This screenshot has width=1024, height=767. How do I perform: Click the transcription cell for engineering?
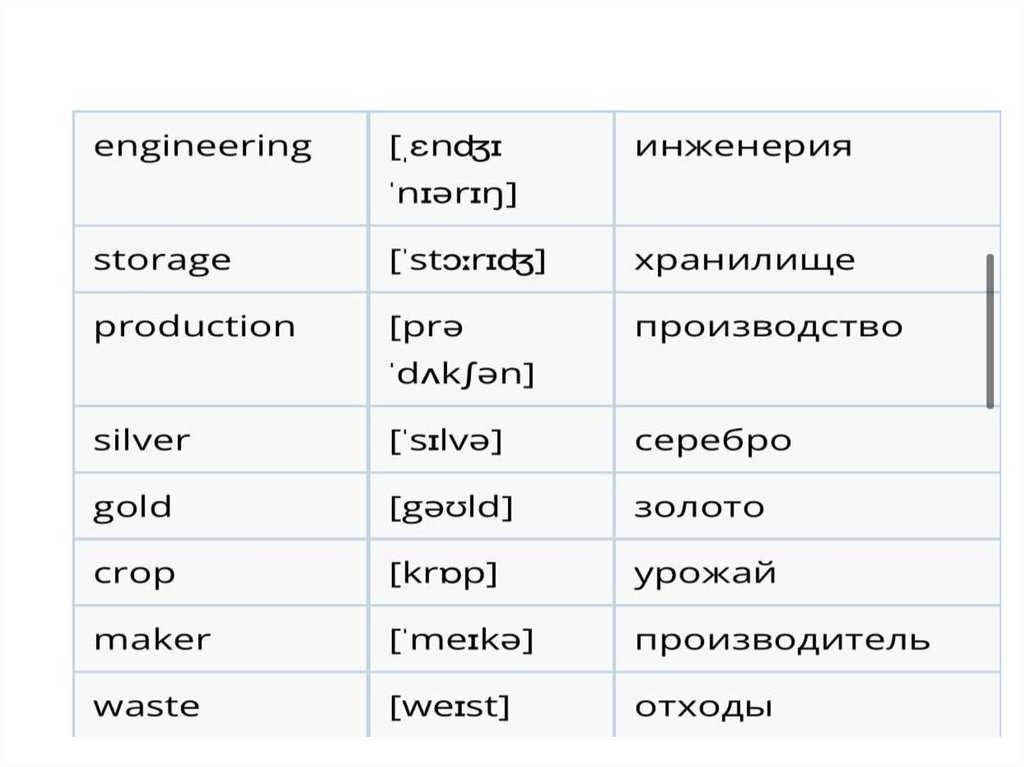coord(453,169)
